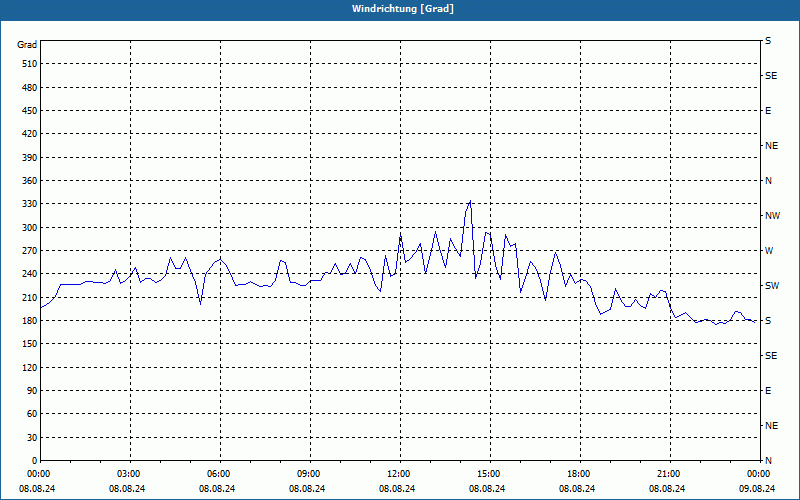Select the Grad unit label on the axis
This screenshot has width=800, height=500.
27,45
